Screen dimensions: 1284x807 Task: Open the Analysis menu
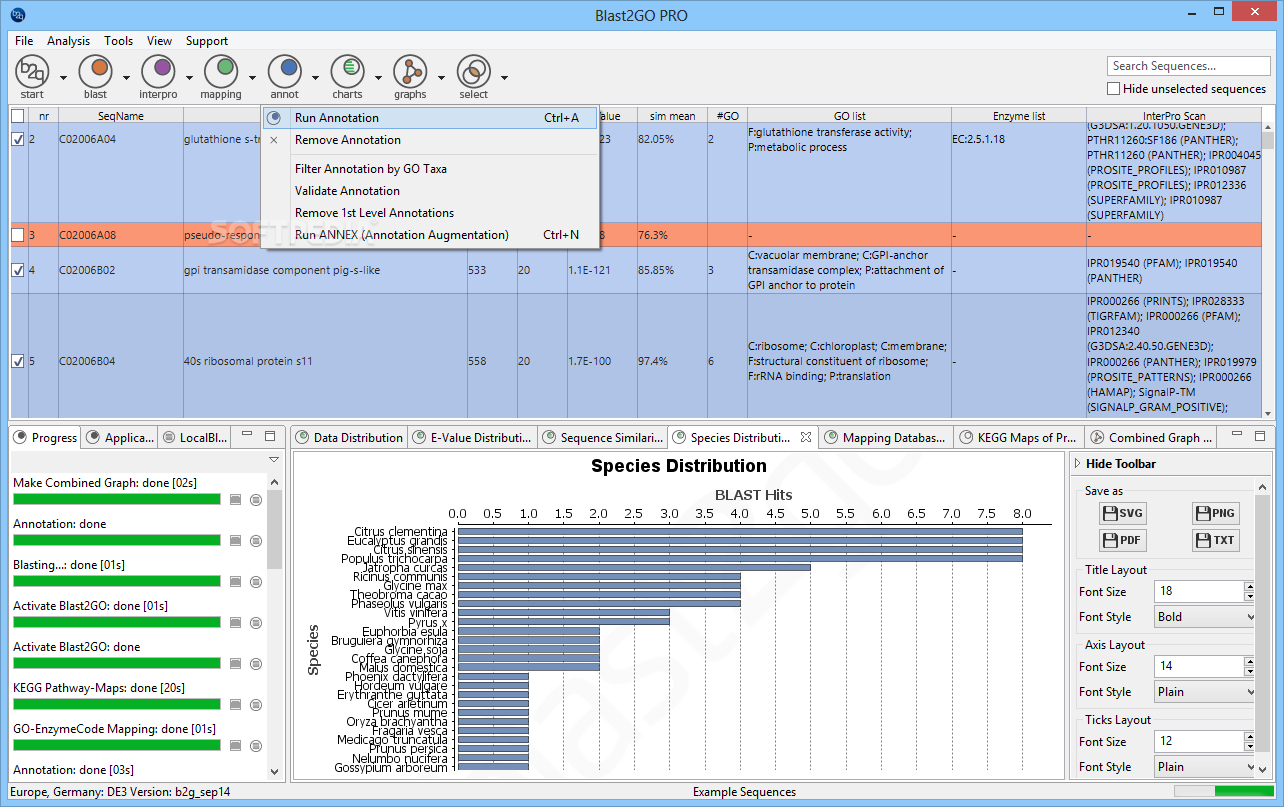69,41
